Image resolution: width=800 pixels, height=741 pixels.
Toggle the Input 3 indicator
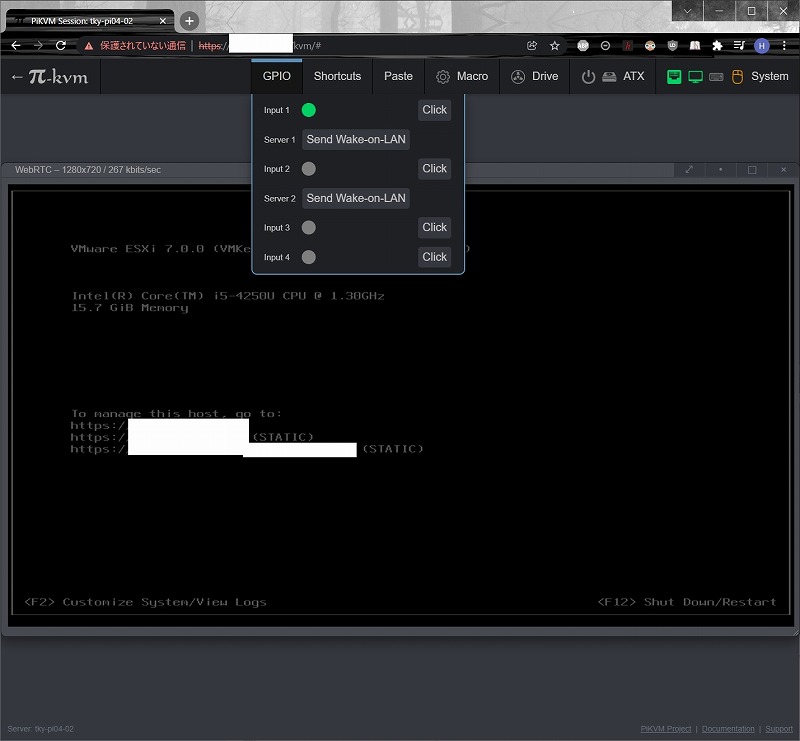tap(309, 228)
